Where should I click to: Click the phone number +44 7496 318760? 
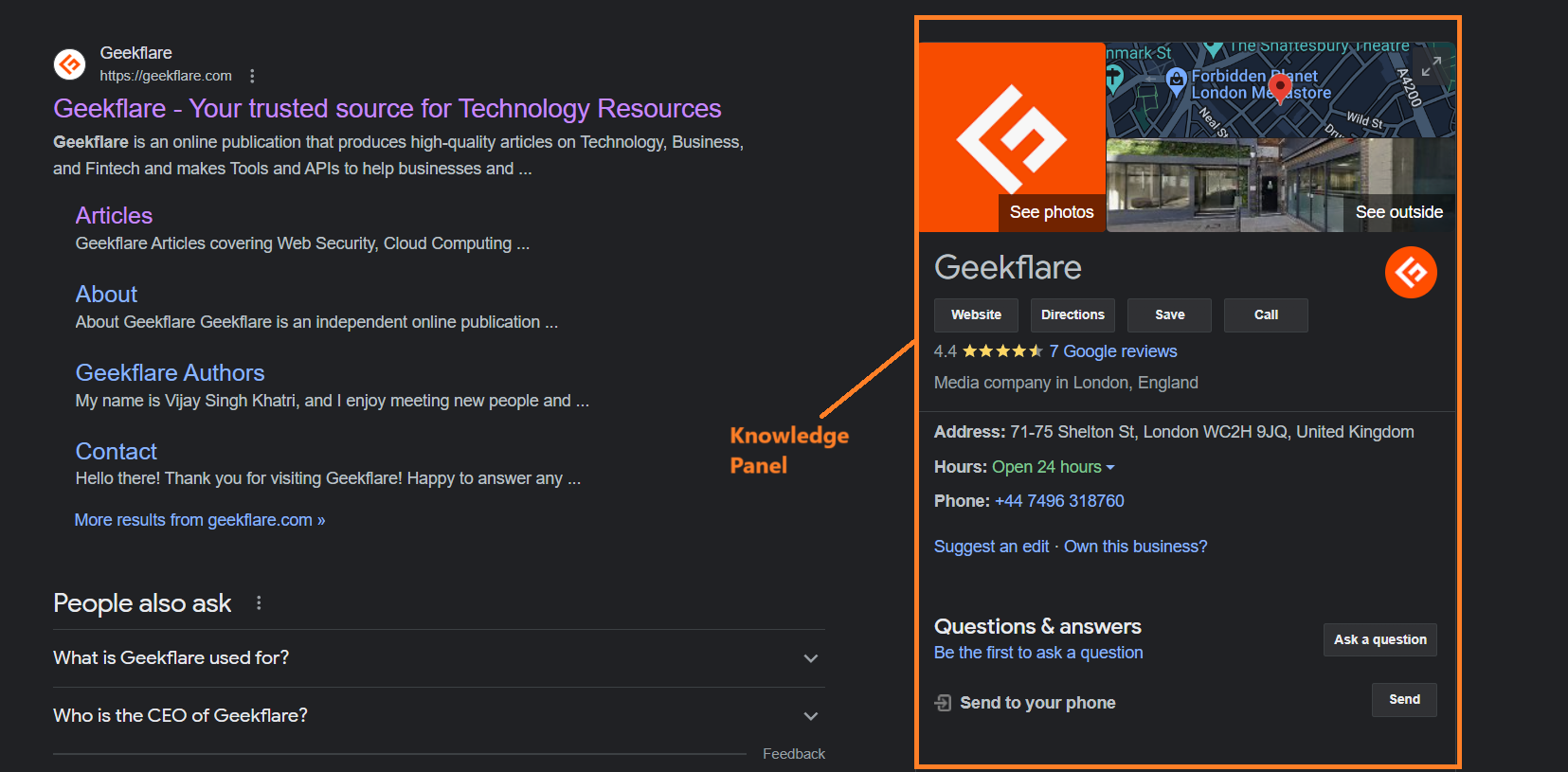coord(1059,501)
